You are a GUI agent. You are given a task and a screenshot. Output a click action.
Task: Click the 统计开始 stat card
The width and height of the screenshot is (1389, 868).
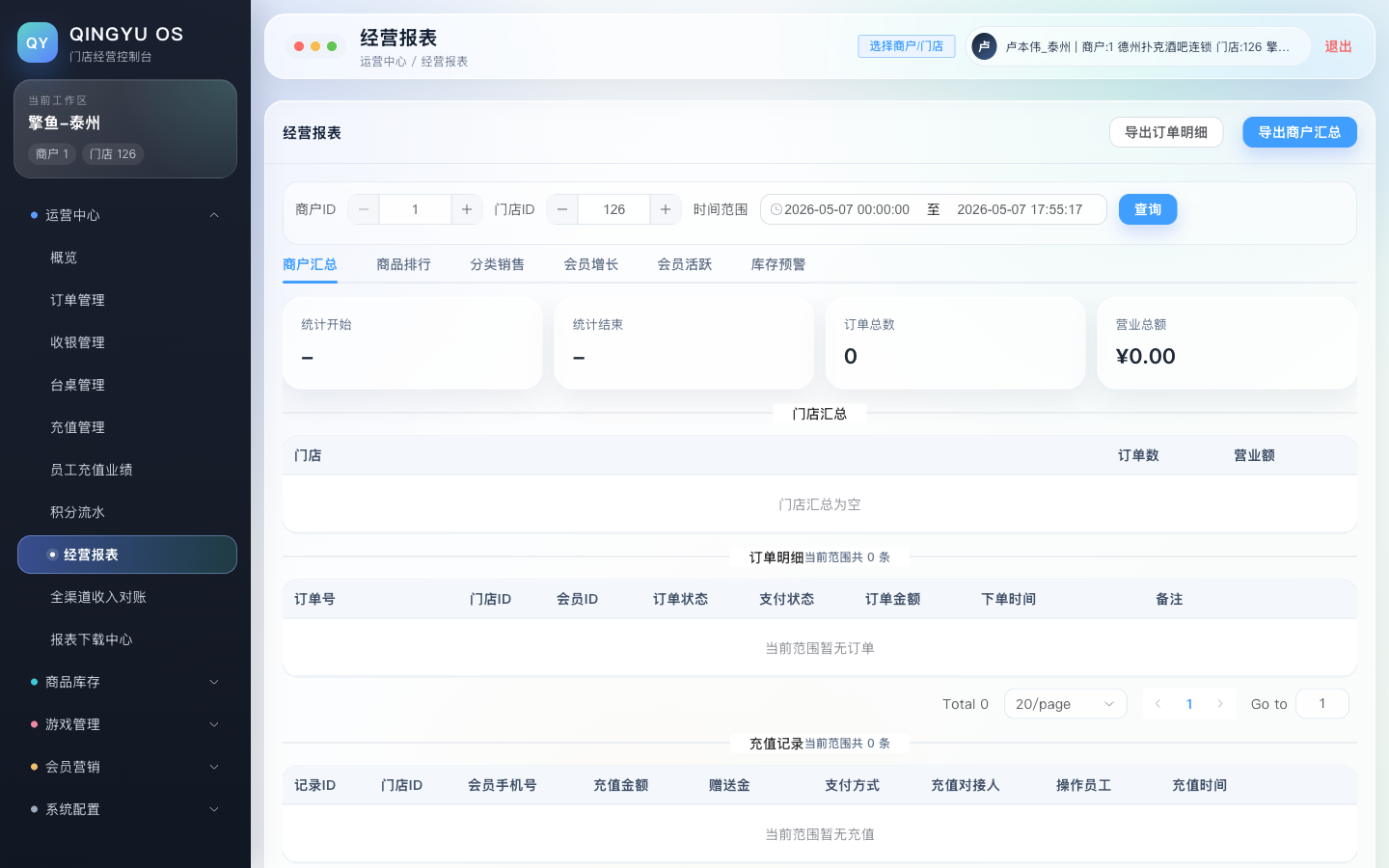click(x=413, y=343)
